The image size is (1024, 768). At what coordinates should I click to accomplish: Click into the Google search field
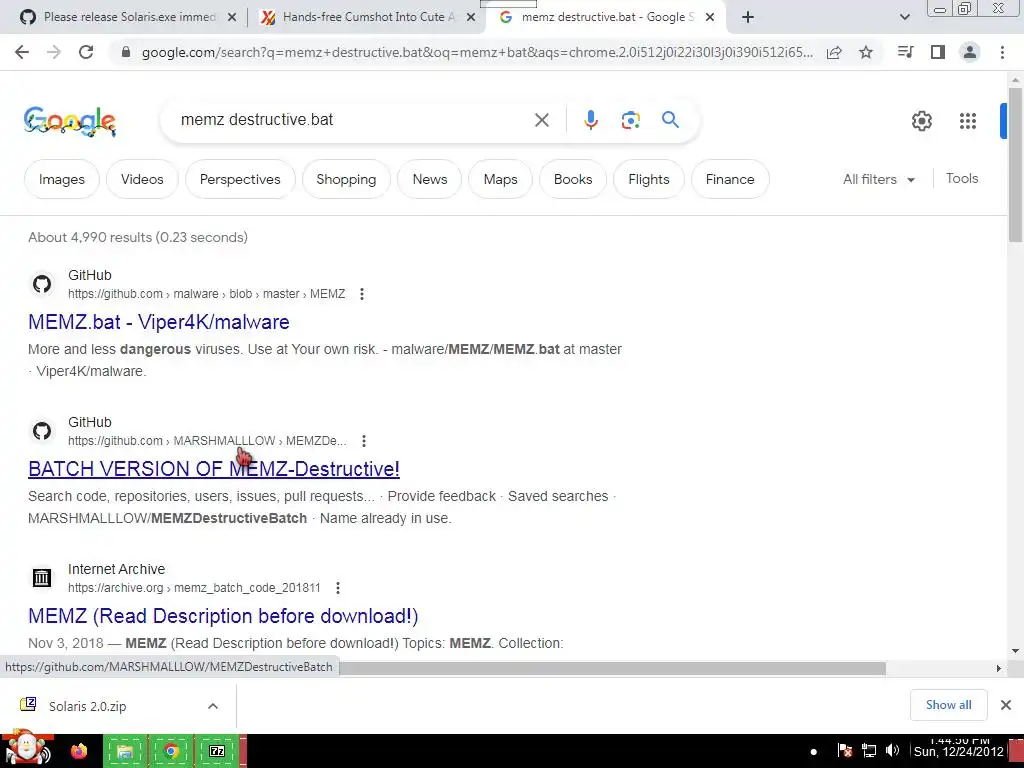click(353, 120)
